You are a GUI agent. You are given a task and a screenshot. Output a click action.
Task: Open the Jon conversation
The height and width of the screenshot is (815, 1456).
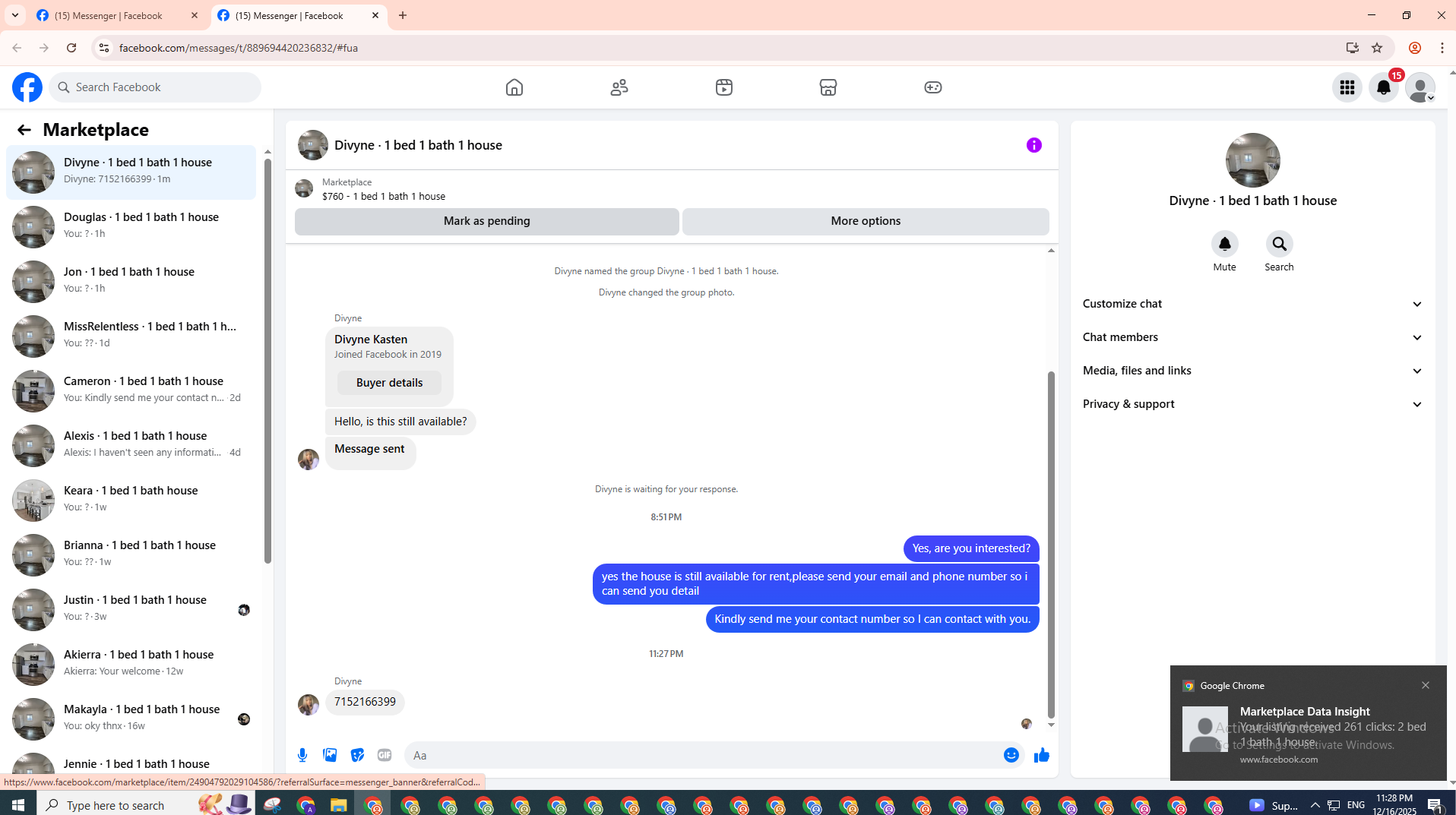click(x=131, y=281)
